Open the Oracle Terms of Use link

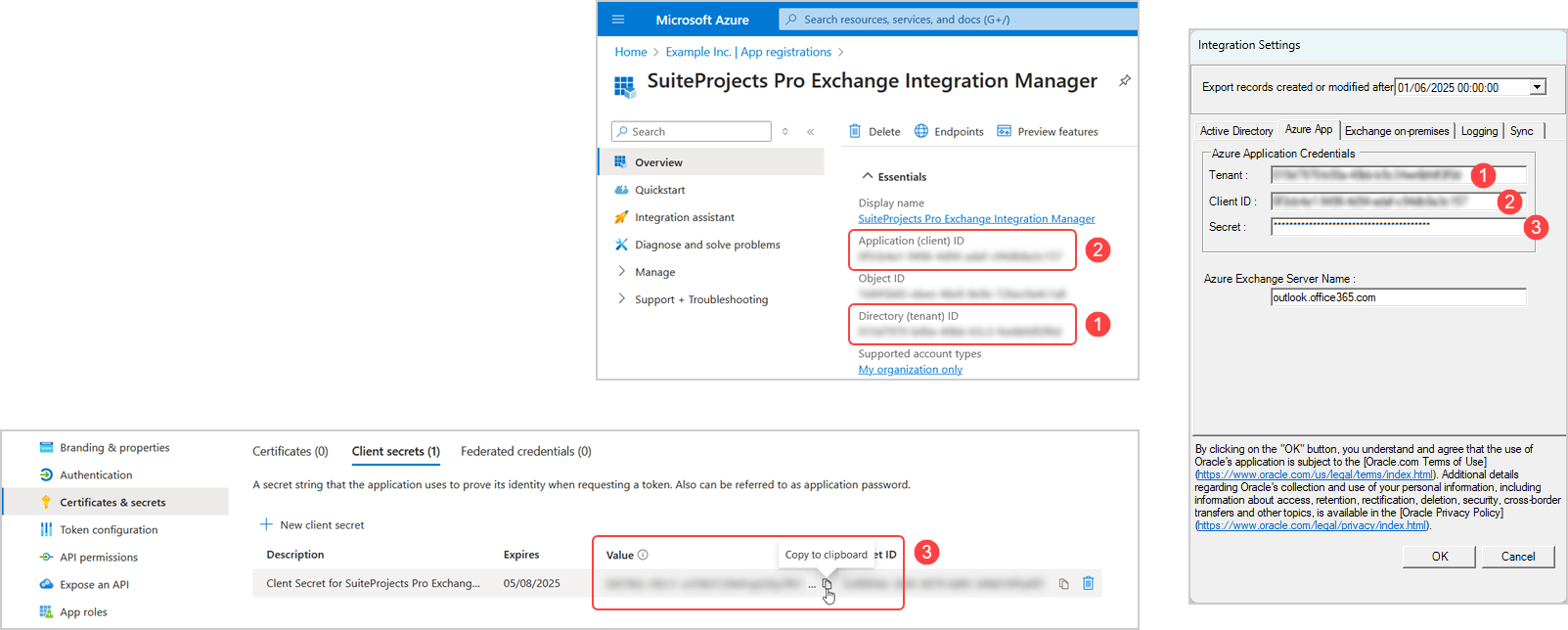pos(1316,474)
